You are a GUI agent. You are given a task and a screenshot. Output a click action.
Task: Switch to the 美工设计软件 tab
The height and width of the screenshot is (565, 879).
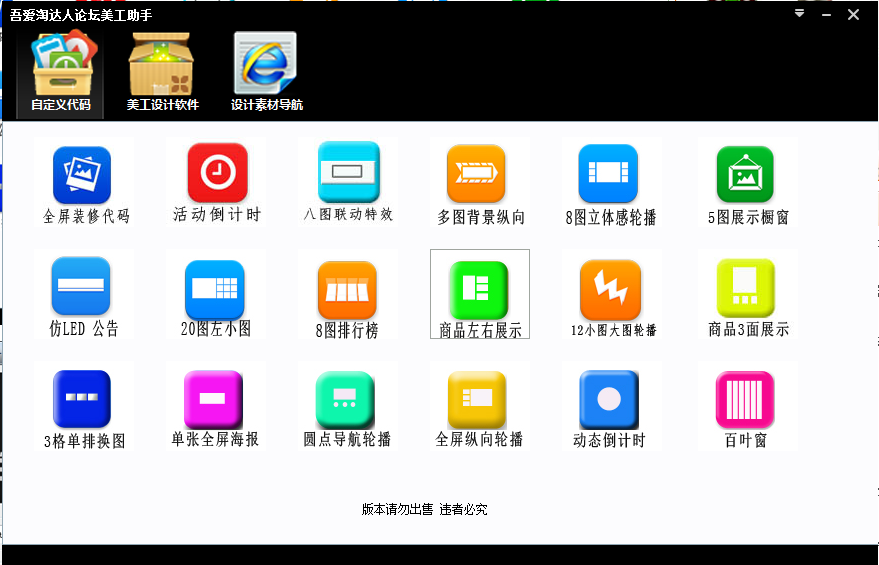(x=163, y=73)
